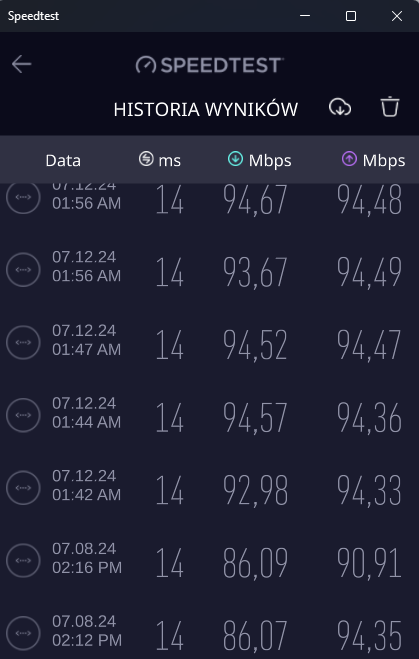The image size is (419, 659).
Task: Go back using the arrow icon
Action: pyautogui.click(x=21, y=64)
